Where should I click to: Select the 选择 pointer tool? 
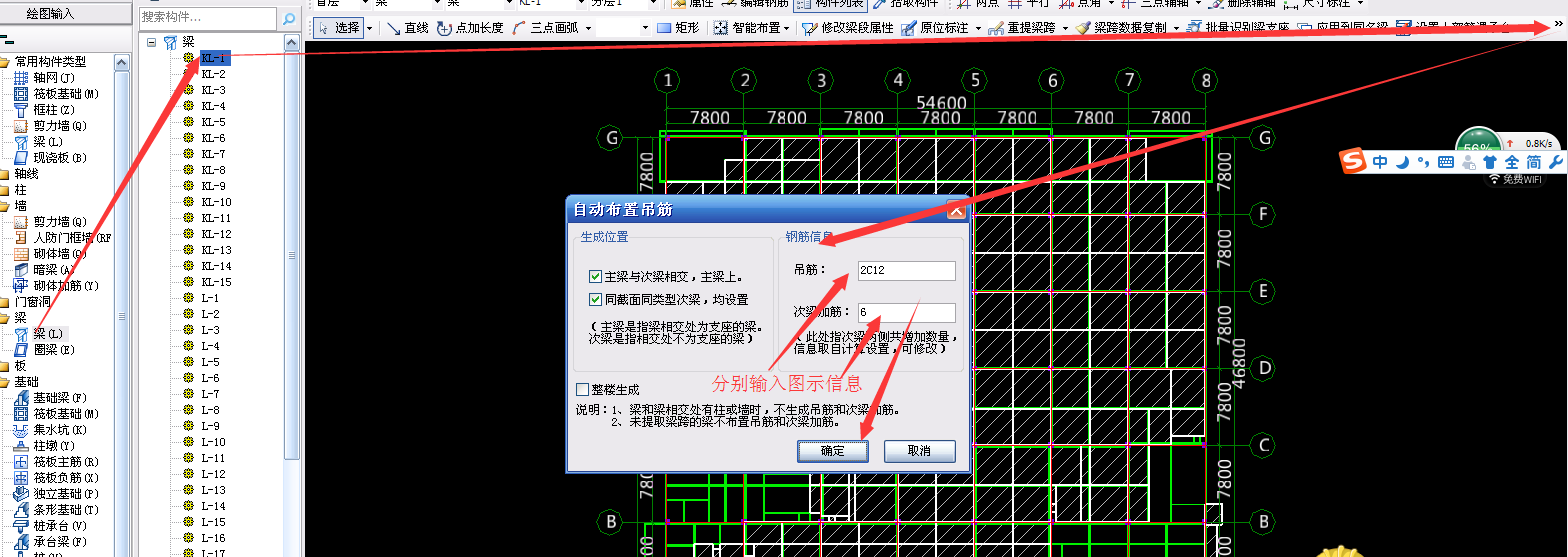point(338,28)
